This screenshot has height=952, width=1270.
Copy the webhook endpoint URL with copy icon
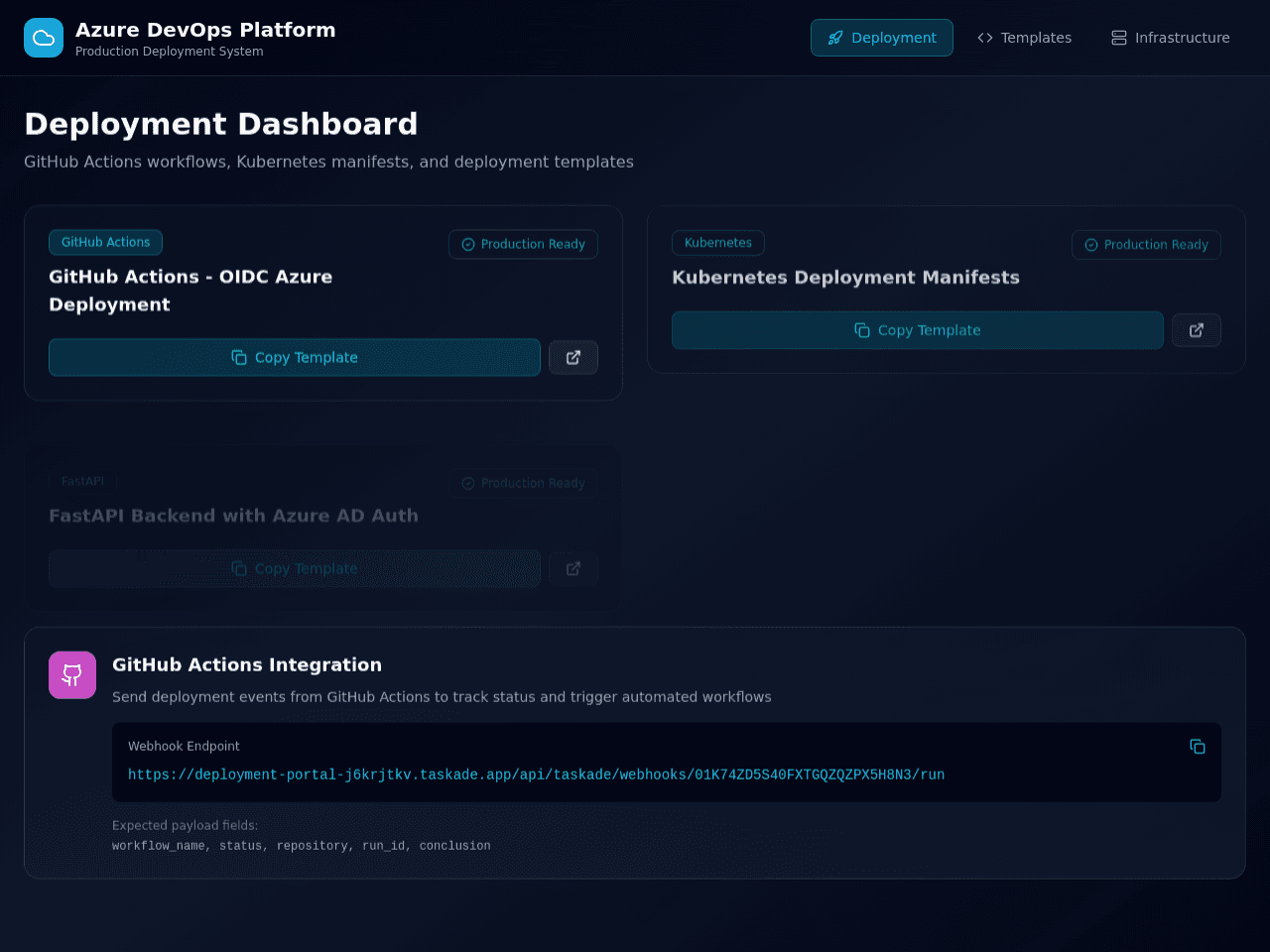[x=1198, y=747]
